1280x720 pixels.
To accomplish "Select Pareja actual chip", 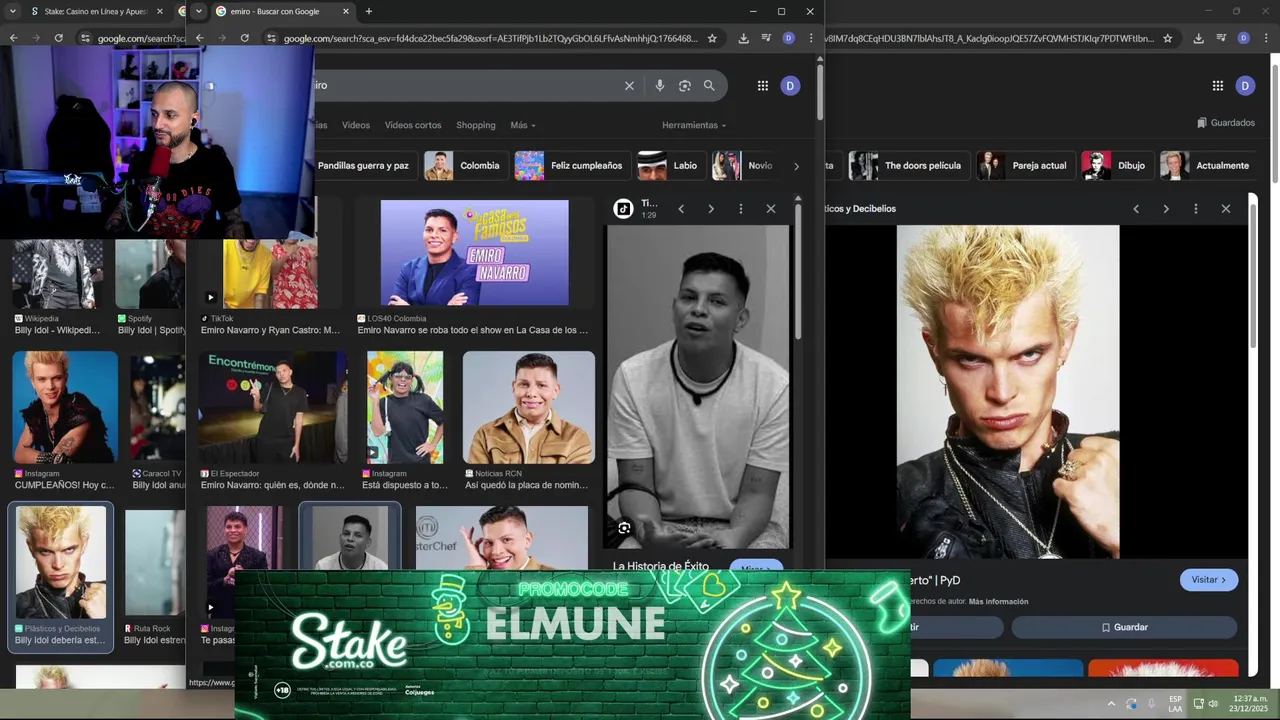I will tap(1026, 166).
